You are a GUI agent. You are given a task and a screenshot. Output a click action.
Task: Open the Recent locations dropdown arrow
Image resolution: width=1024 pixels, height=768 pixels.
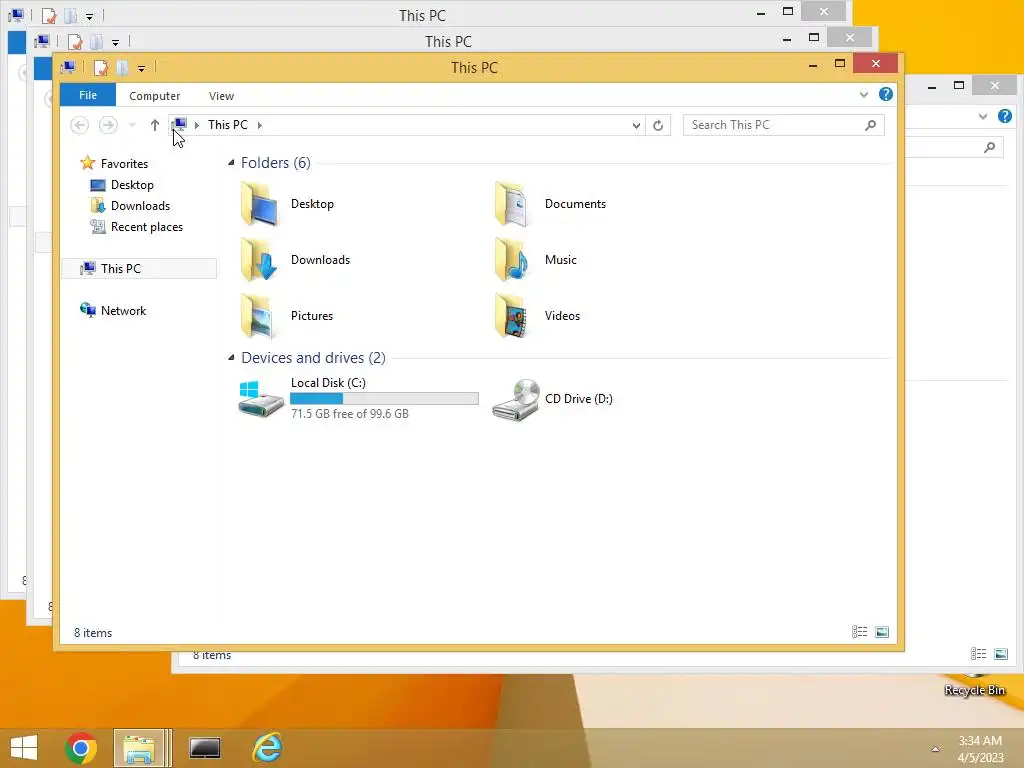tap(132, 125)
